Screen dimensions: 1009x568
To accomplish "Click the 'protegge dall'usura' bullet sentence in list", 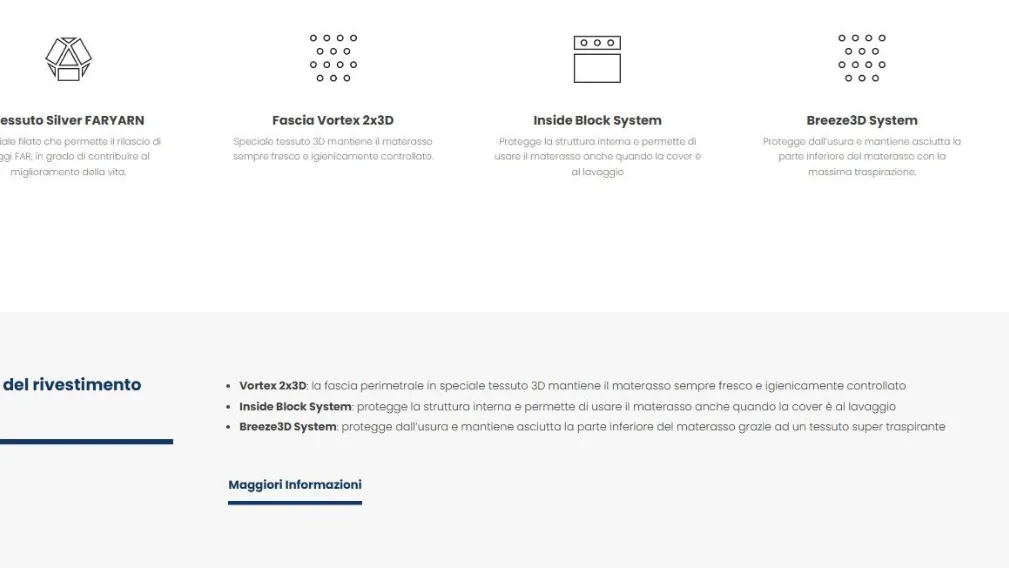I will 643,427.
